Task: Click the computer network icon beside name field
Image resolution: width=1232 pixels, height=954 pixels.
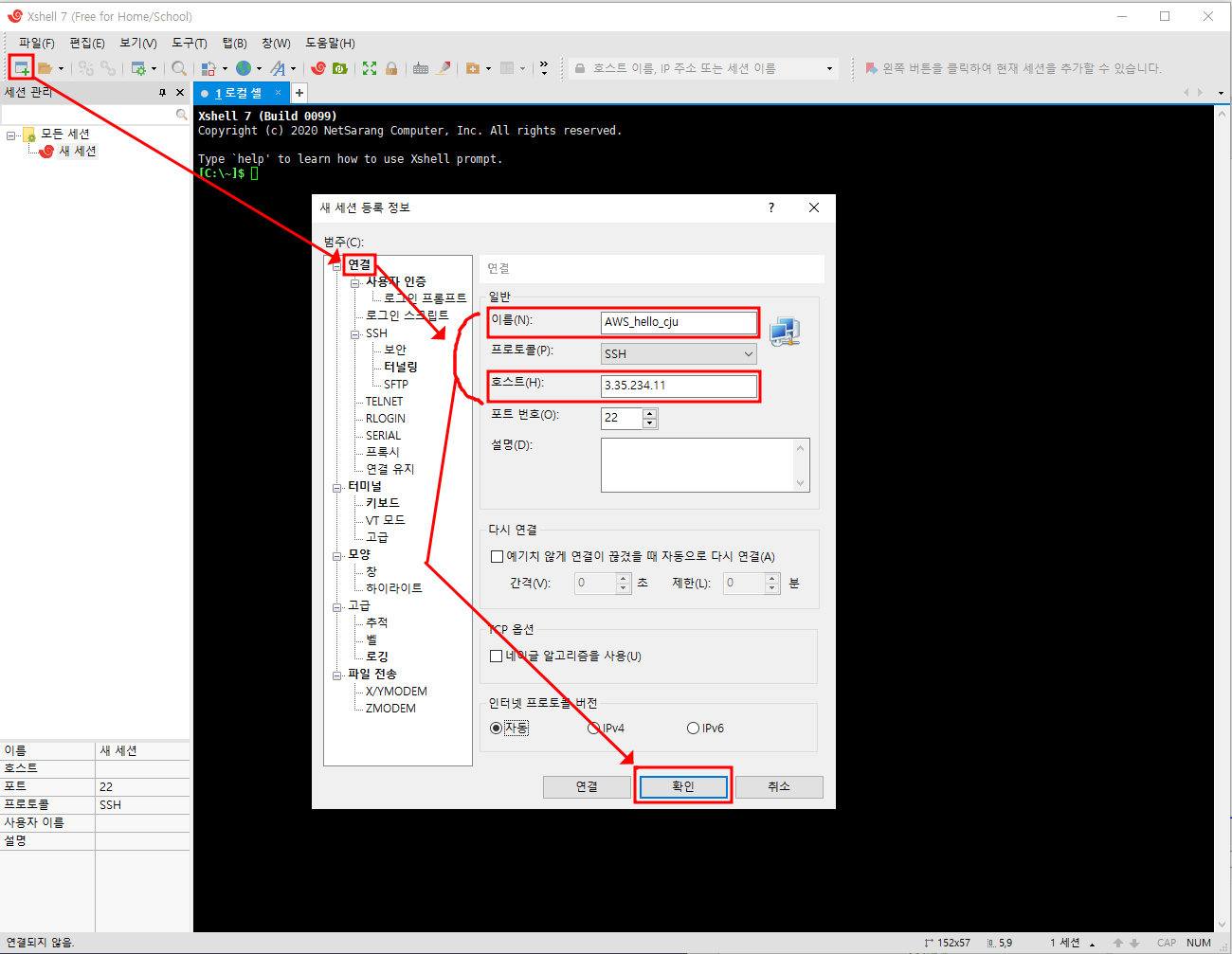Action: [785, 332]
